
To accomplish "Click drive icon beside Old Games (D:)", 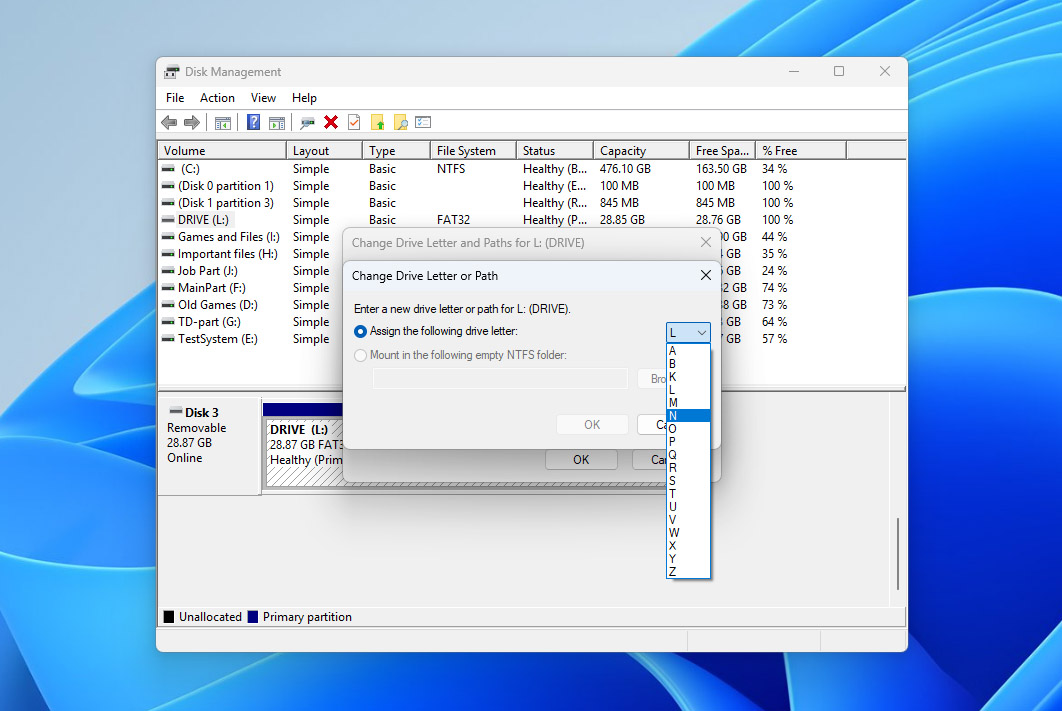I will [x=168, y=305].
